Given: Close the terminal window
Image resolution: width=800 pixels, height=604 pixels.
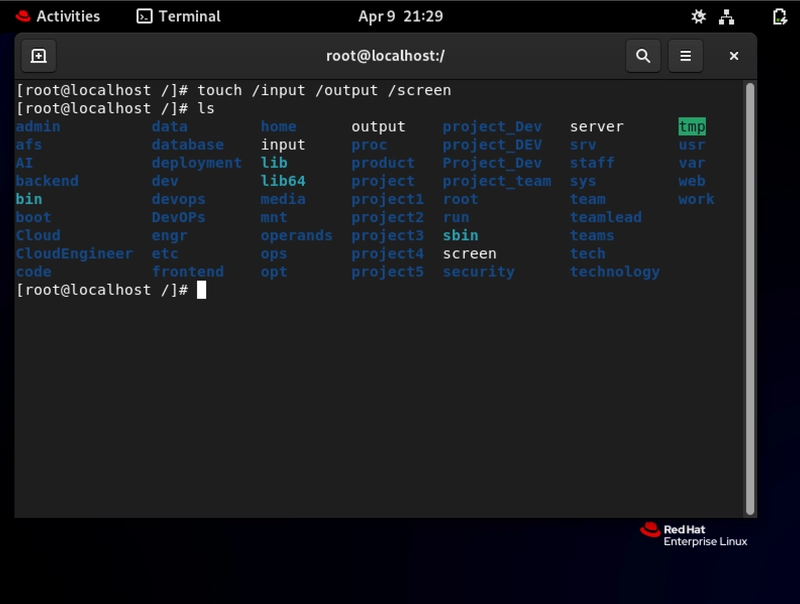Looking at the screenshot, I should (734, 56).
